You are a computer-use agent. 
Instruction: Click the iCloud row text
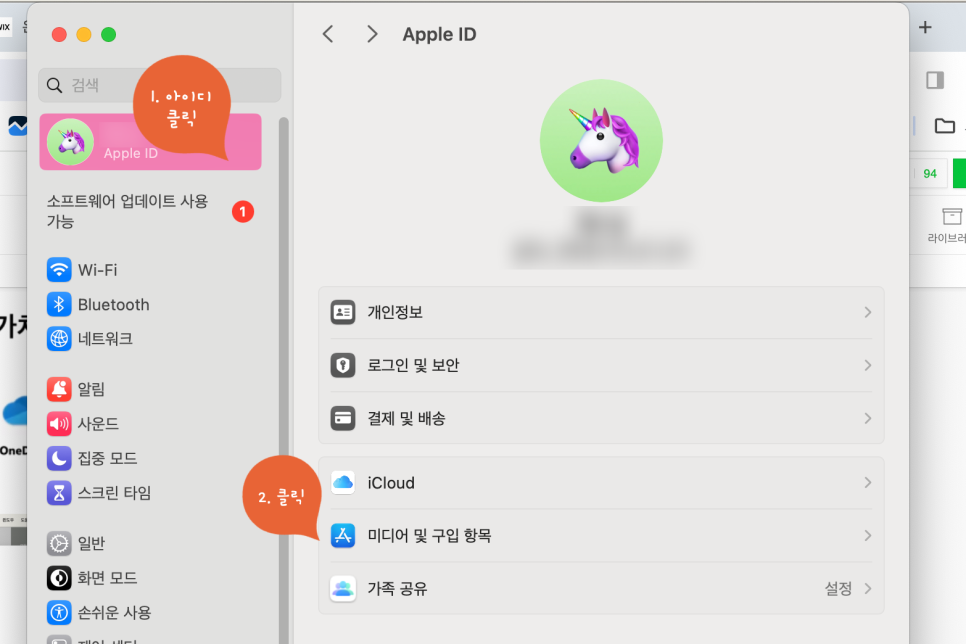pos(391,483)
